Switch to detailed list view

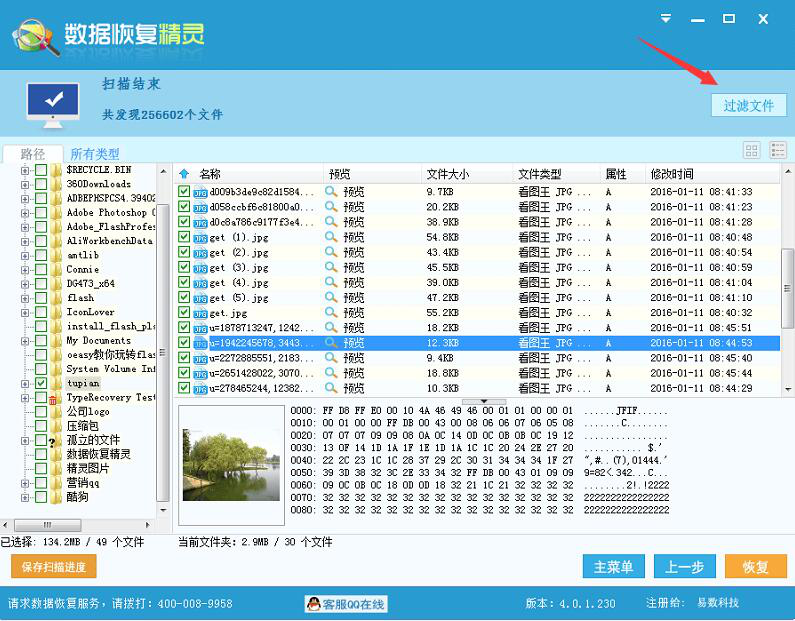[778, 150]
